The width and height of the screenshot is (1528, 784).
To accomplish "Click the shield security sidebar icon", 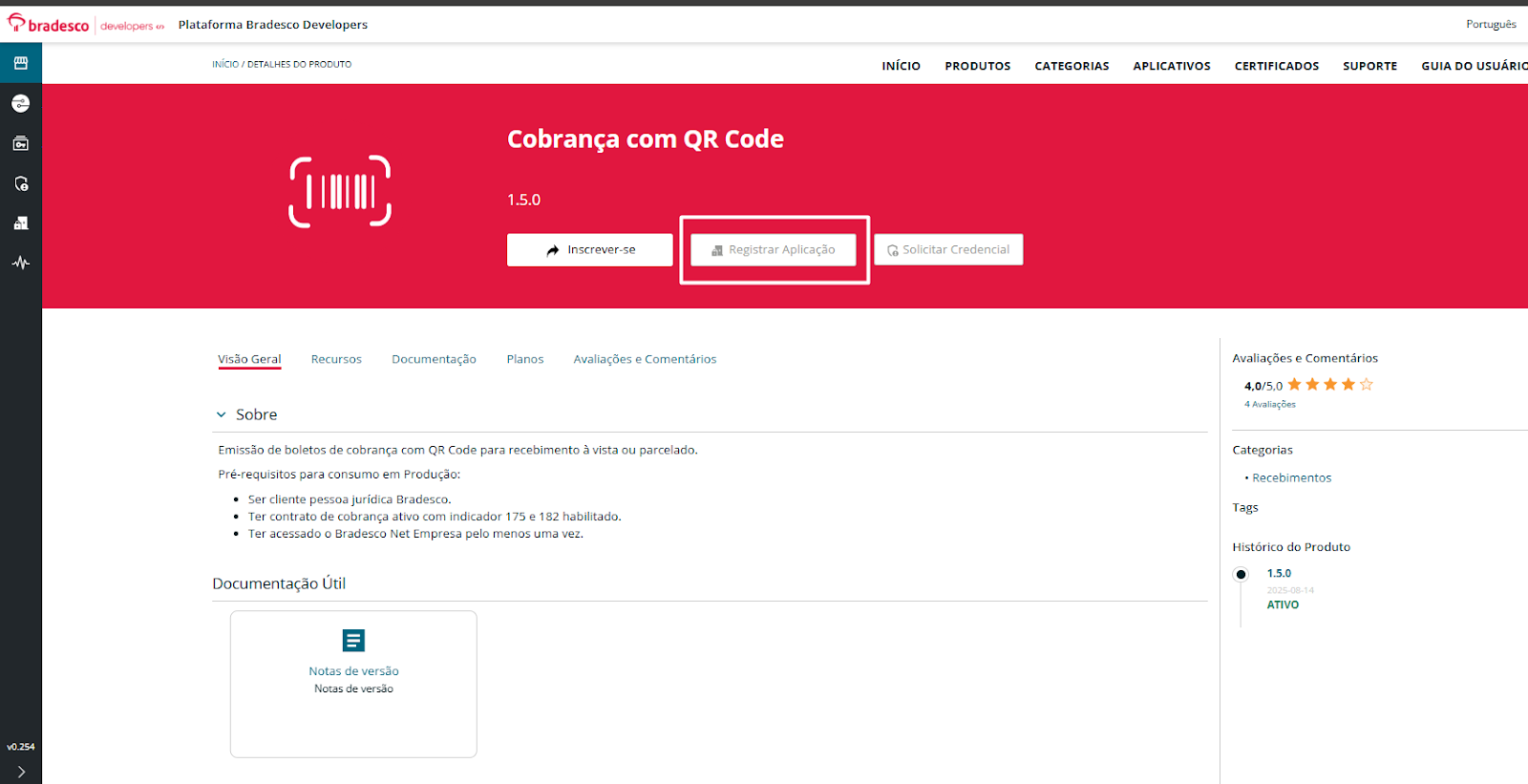I will click(21, 183).
